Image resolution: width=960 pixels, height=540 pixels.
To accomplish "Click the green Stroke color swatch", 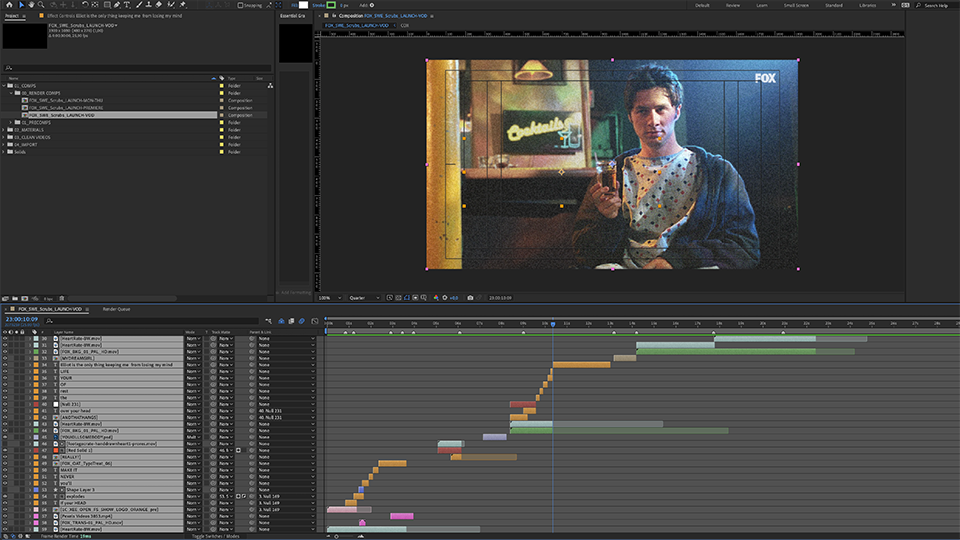I will [x=331, y=5].
